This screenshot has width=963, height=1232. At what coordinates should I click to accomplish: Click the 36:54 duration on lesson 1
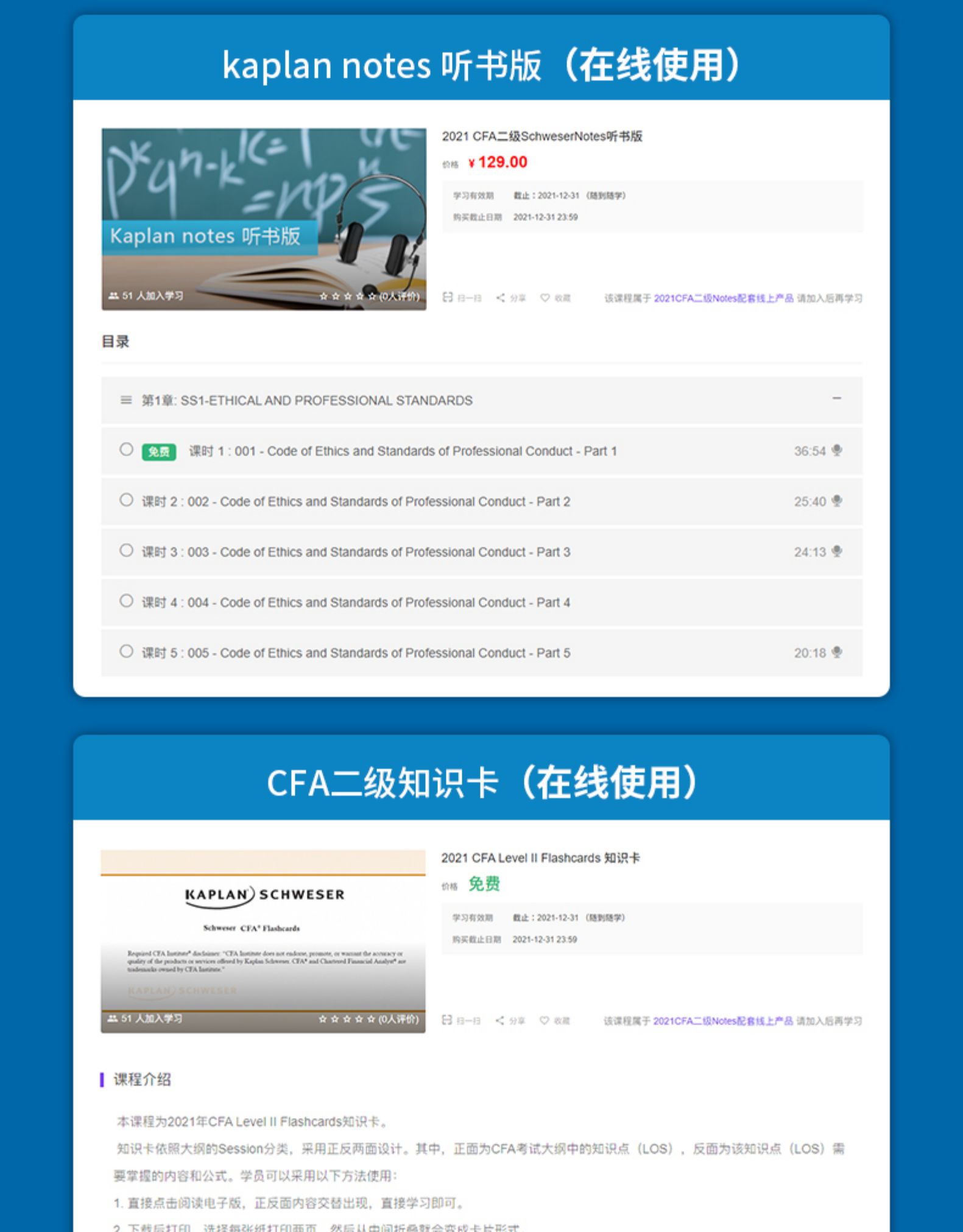coord(810,451)
